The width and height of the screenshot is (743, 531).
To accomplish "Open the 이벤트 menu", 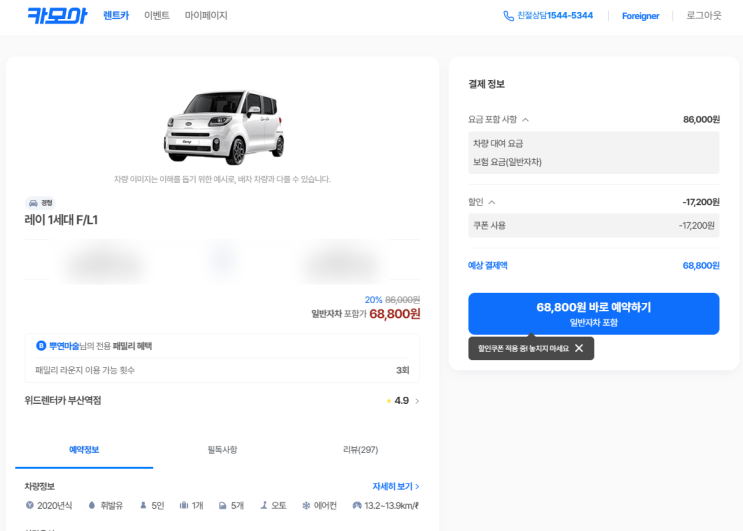I will click(x=157, y=16).
